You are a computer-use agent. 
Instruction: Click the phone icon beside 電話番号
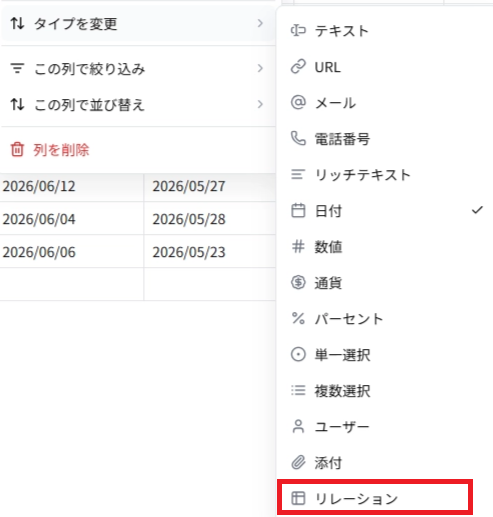(298, 138)
